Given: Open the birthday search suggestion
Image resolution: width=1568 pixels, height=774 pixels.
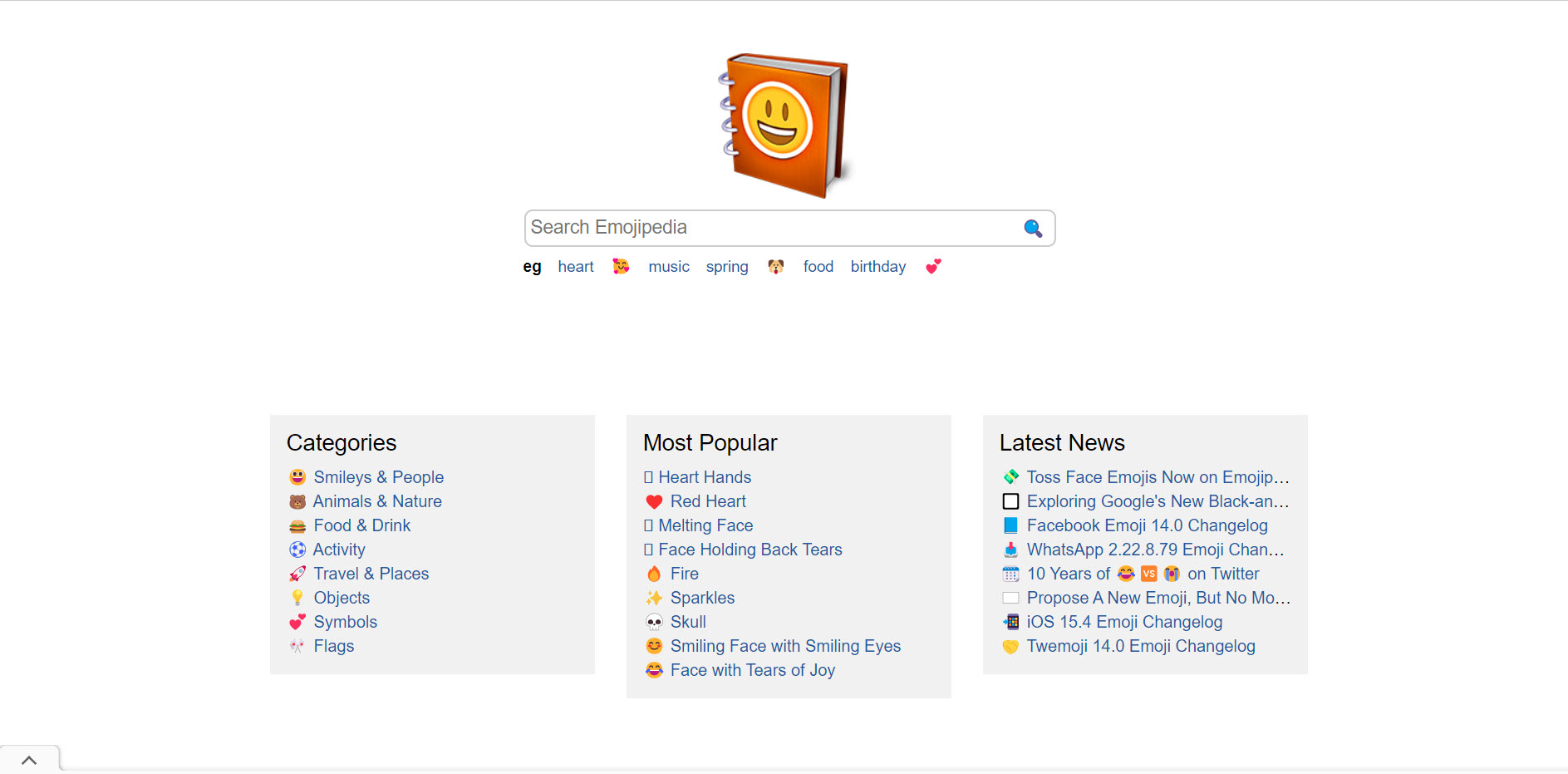Looking at the screenshot, I should coord(878,267).
